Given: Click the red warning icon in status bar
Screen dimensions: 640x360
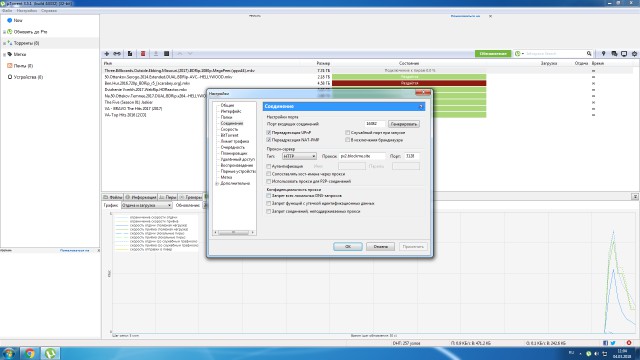Looking at the screenshot, I should pos(629,342).
